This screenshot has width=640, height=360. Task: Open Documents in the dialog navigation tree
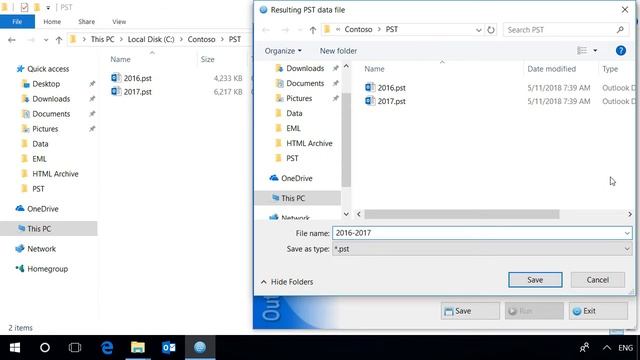[305, 83]
